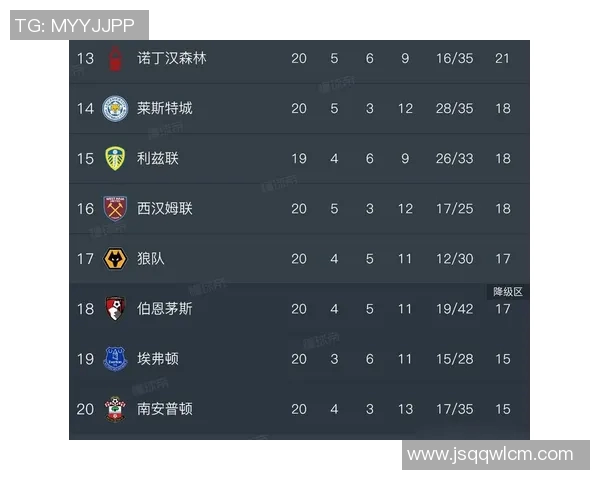Select team name 埃弗顿
This screenshot has width=600, height=480.
tap(158, 358)
